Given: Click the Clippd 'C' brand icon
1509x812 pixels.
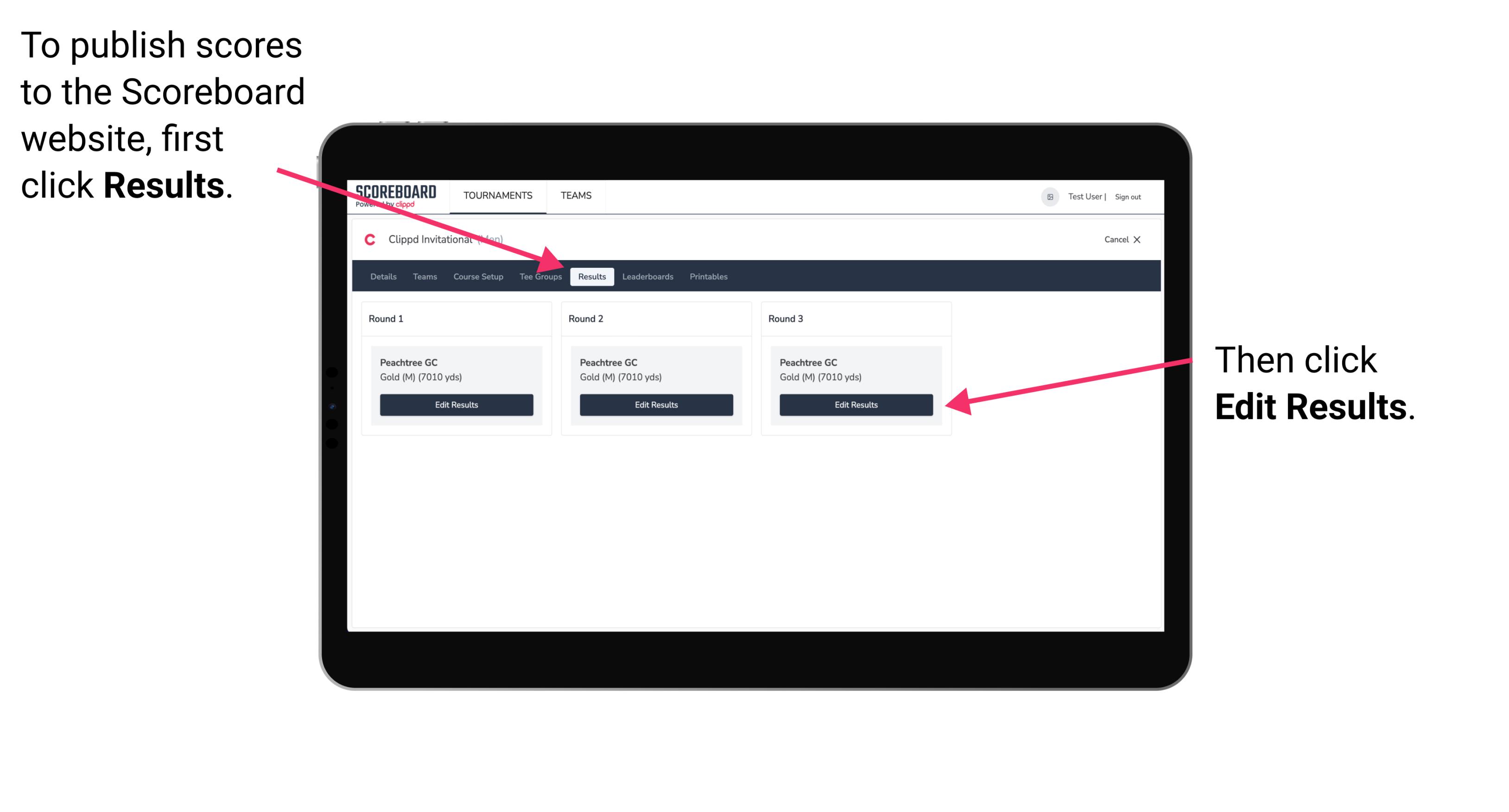Looking at the screenshot, I should point(365,240).
